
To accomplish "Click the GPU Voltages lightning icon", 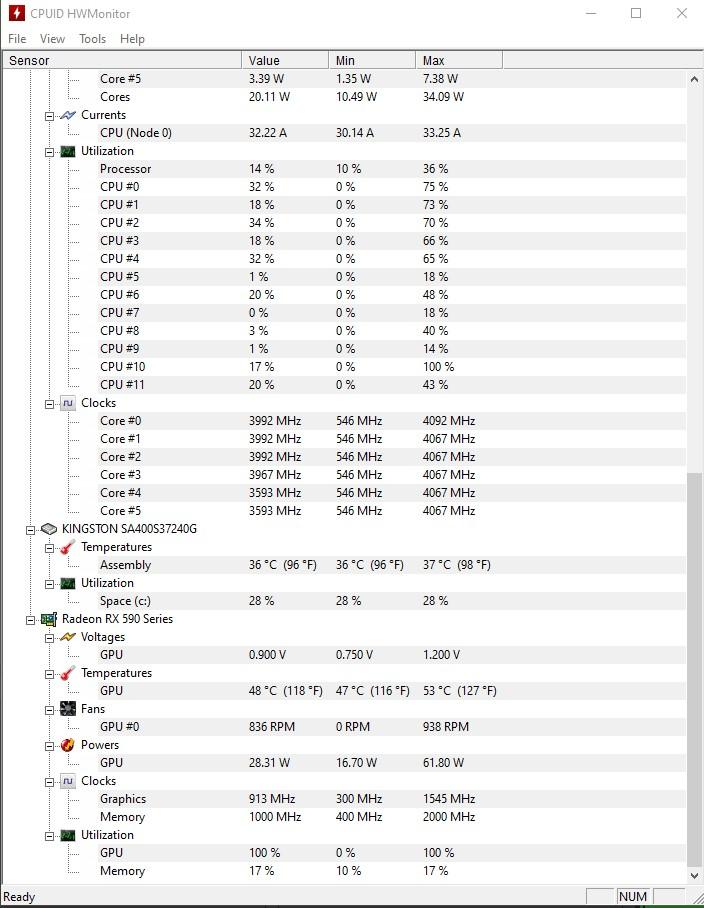I will pyautogui.click(x=68, y=637).
